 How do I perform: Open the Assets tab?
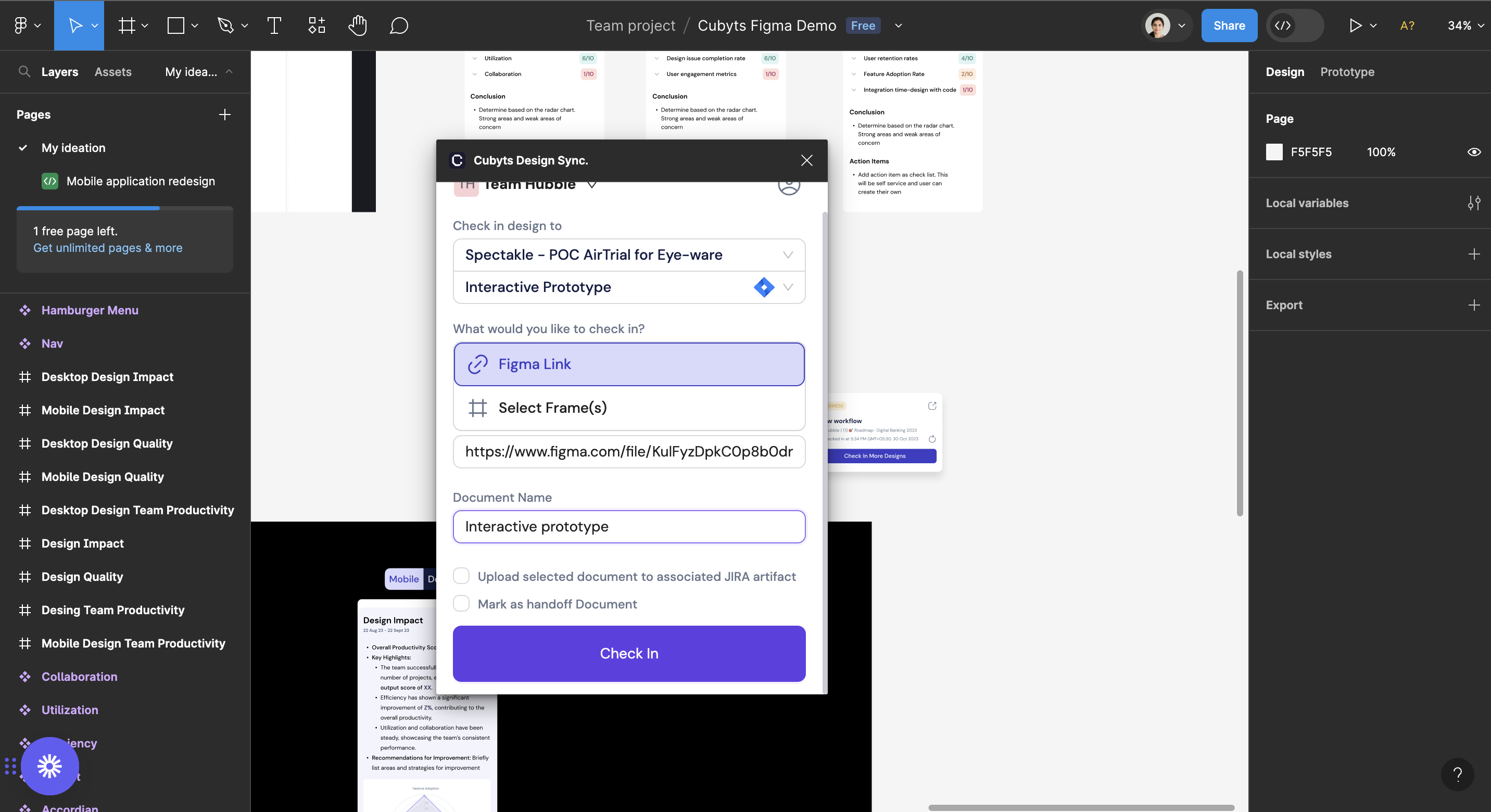click(113, 72)
